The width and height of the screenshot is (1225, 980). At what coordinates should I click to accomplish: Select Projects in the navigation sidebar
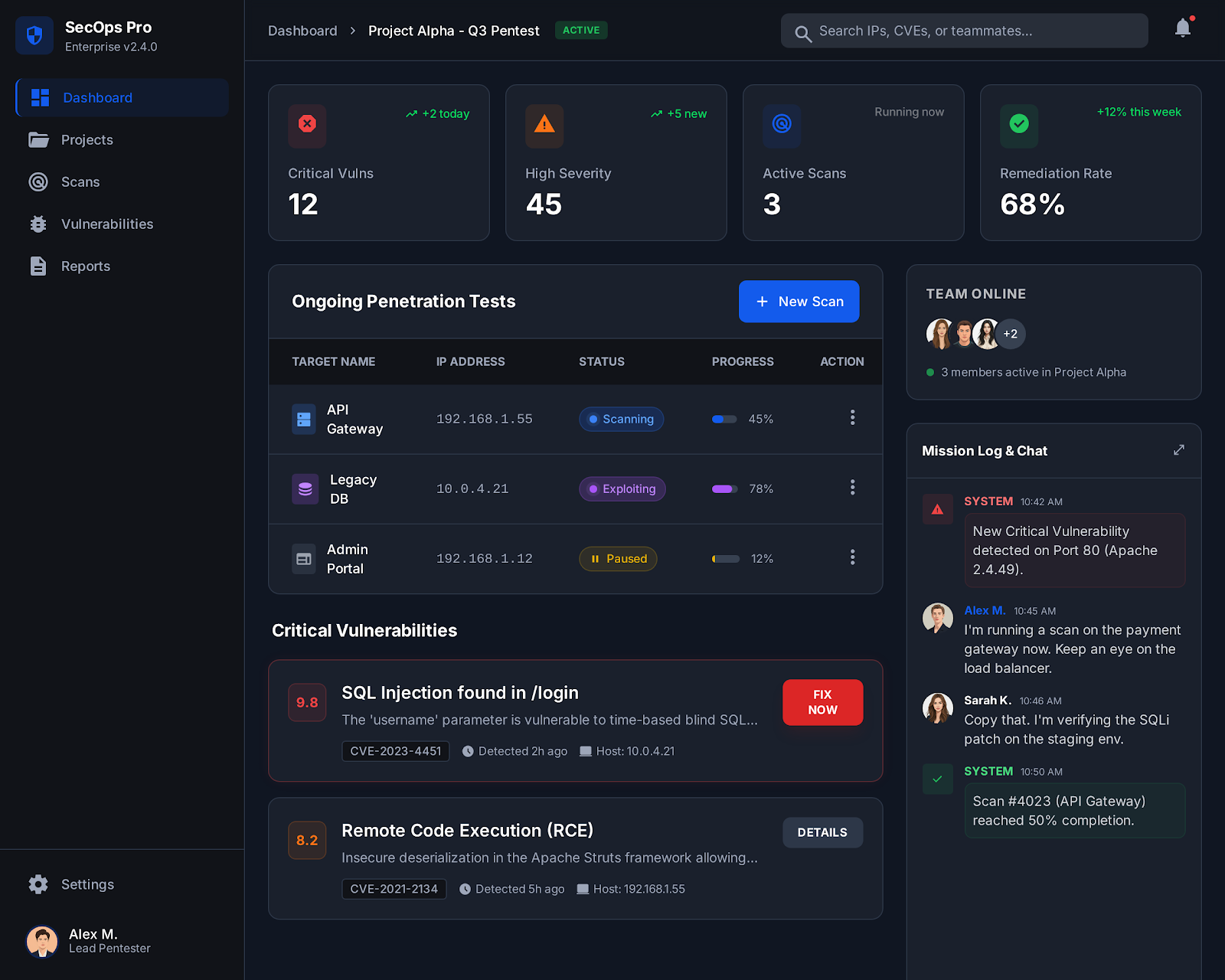[87, 139]
